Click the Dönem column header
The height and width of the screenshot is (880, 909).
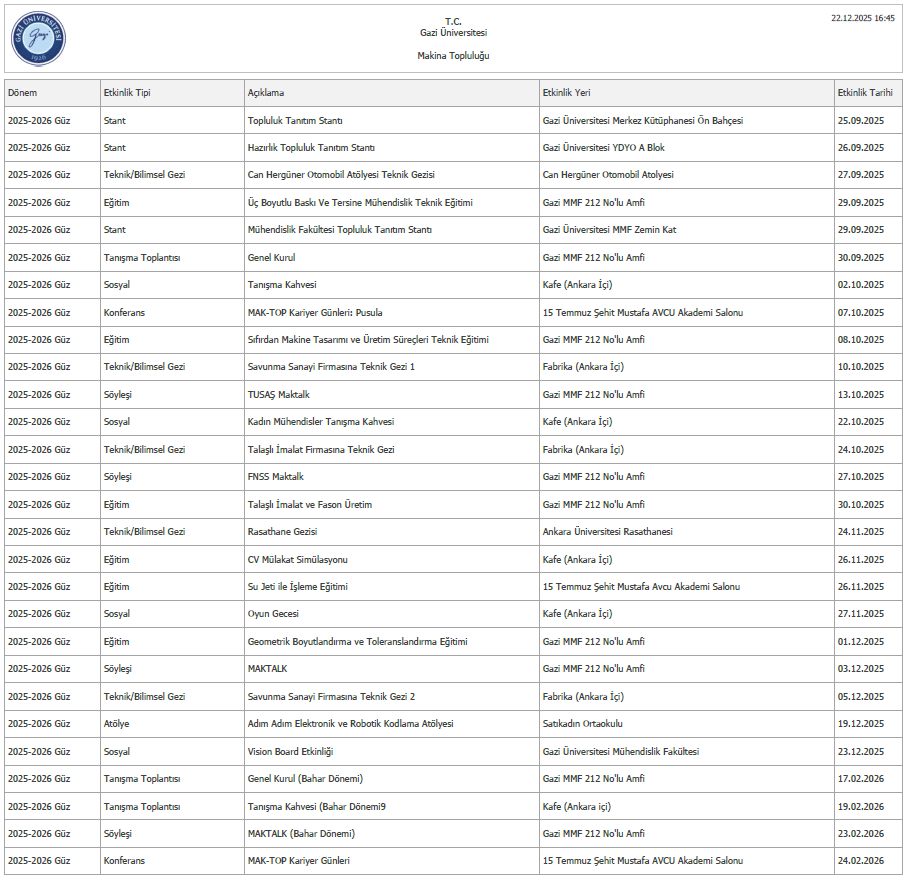23,93
